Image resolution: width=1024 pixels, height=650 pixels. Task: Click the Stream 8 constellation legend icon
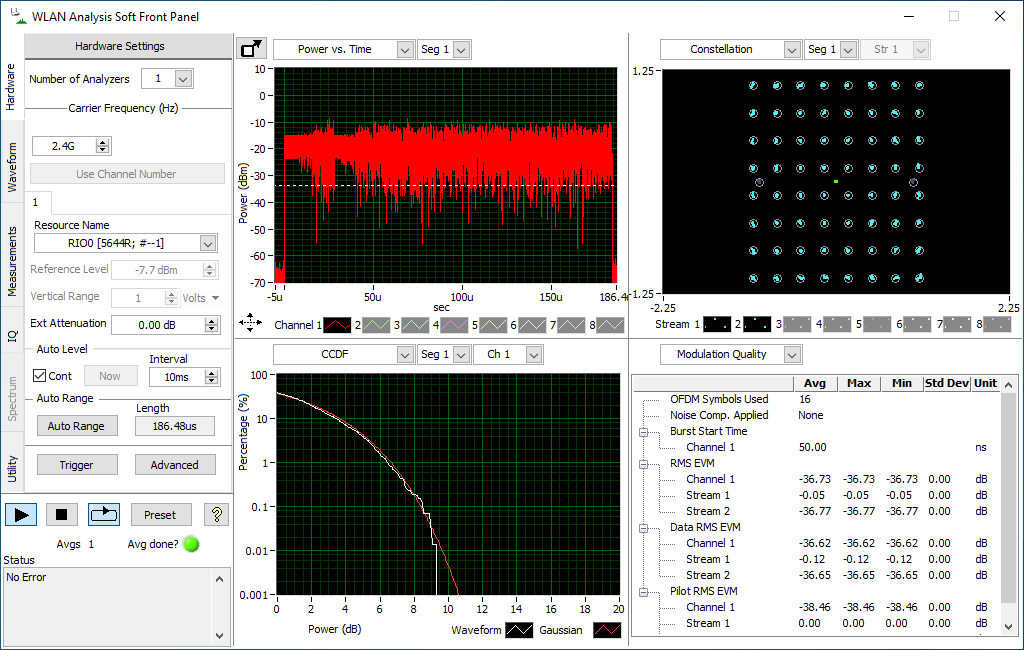(997, 324)
